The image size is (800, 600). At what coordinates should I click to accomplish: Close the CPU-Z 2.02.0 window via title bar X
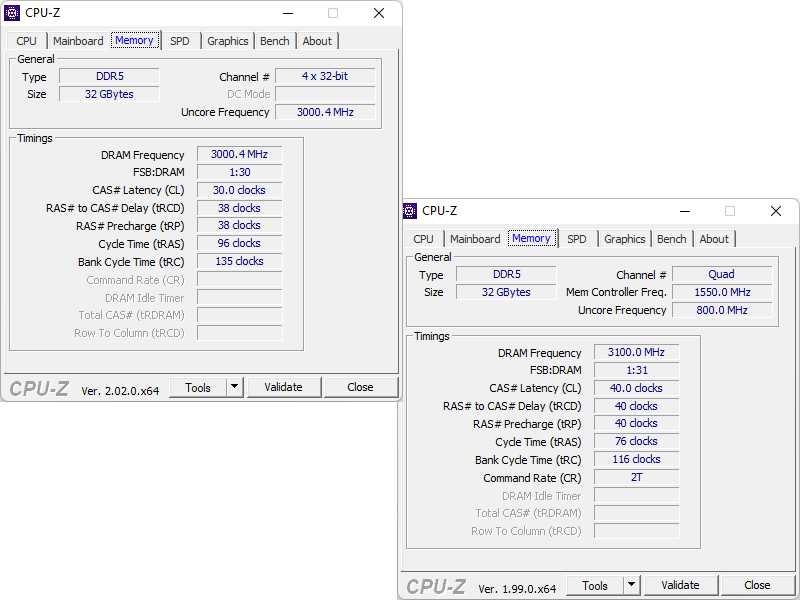379,13
